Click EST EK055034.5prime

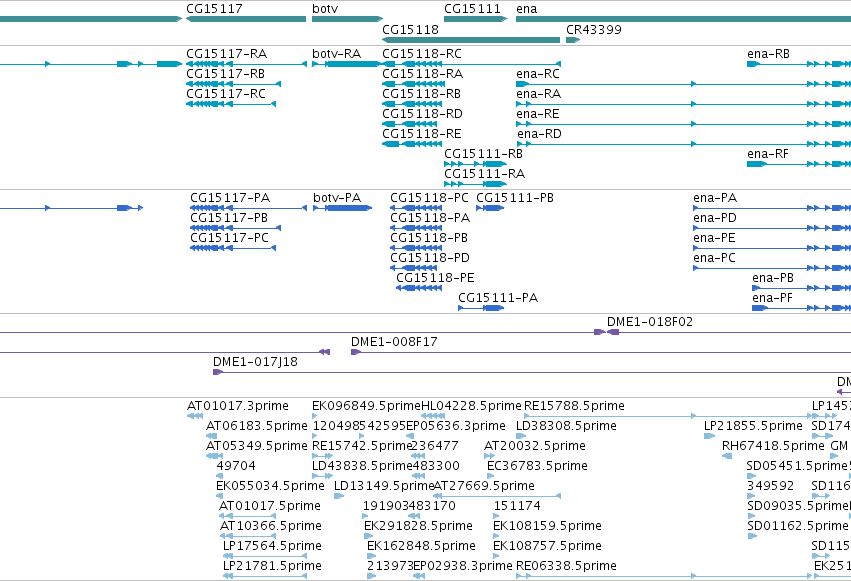[x=270, y=486]
